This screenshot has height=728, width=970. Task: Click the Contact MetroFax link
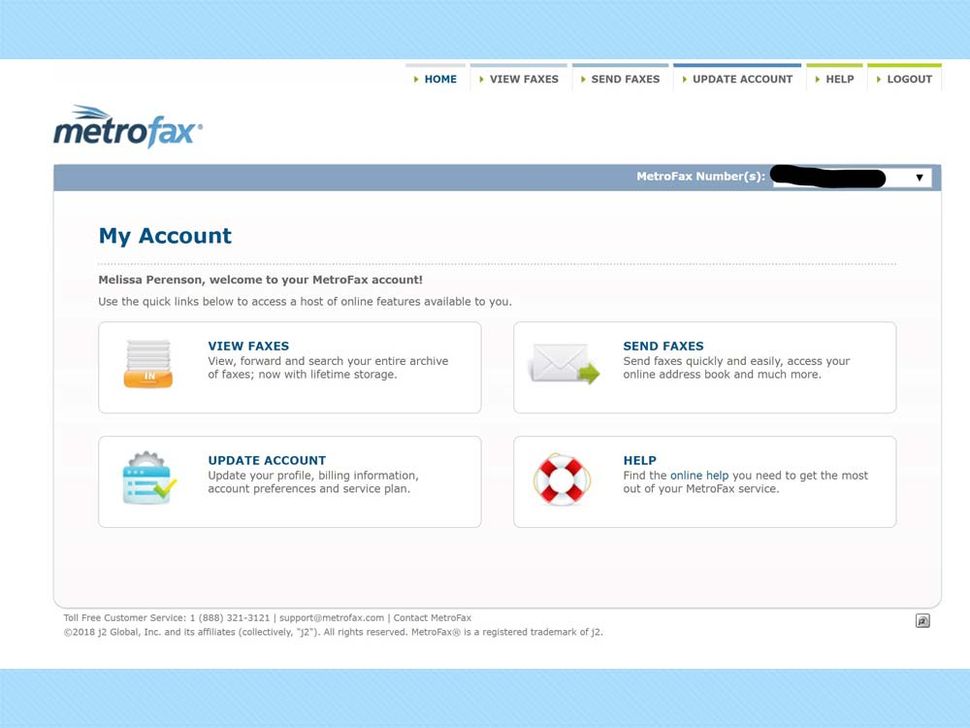(x=432, y=617)
